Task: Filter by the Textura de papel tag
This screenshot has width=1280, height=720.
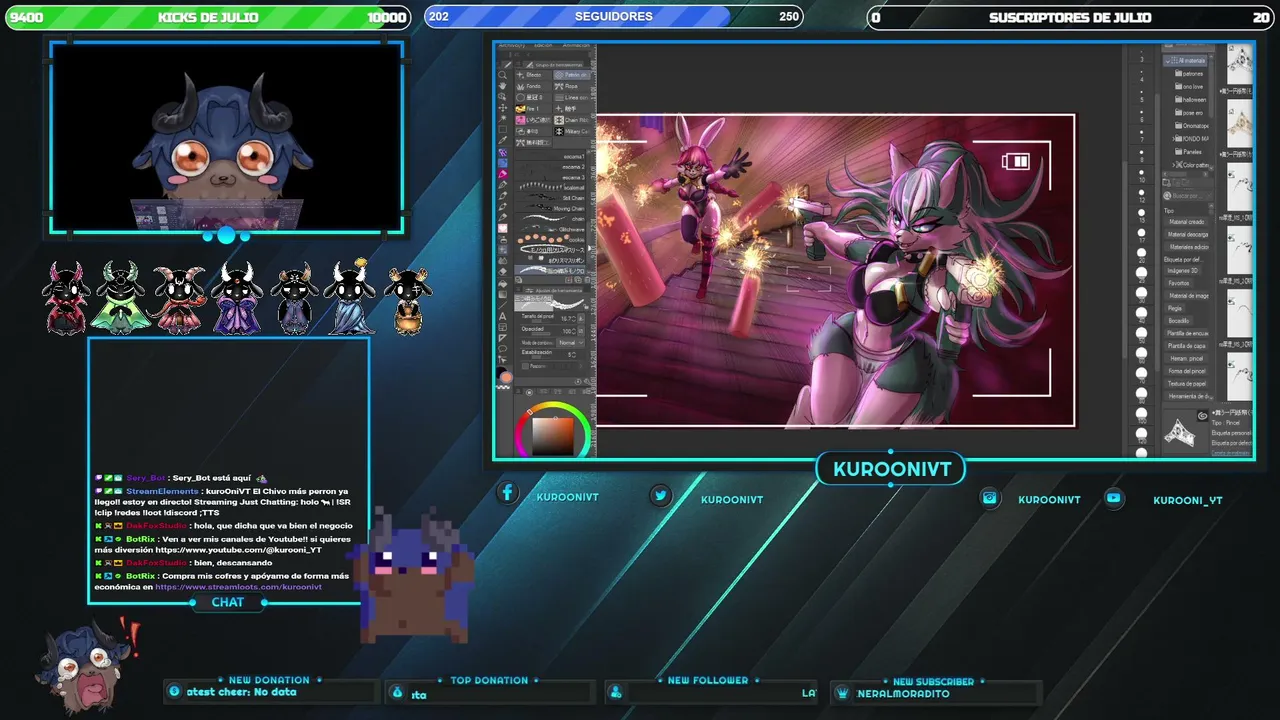Action: [1188, 383]
